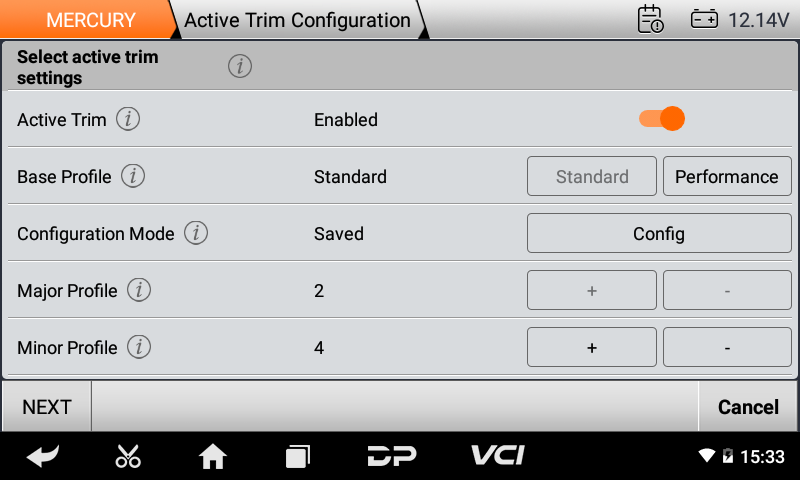Tap info icon for Minor Profile

pyautogui.click(x=139, y=348)
